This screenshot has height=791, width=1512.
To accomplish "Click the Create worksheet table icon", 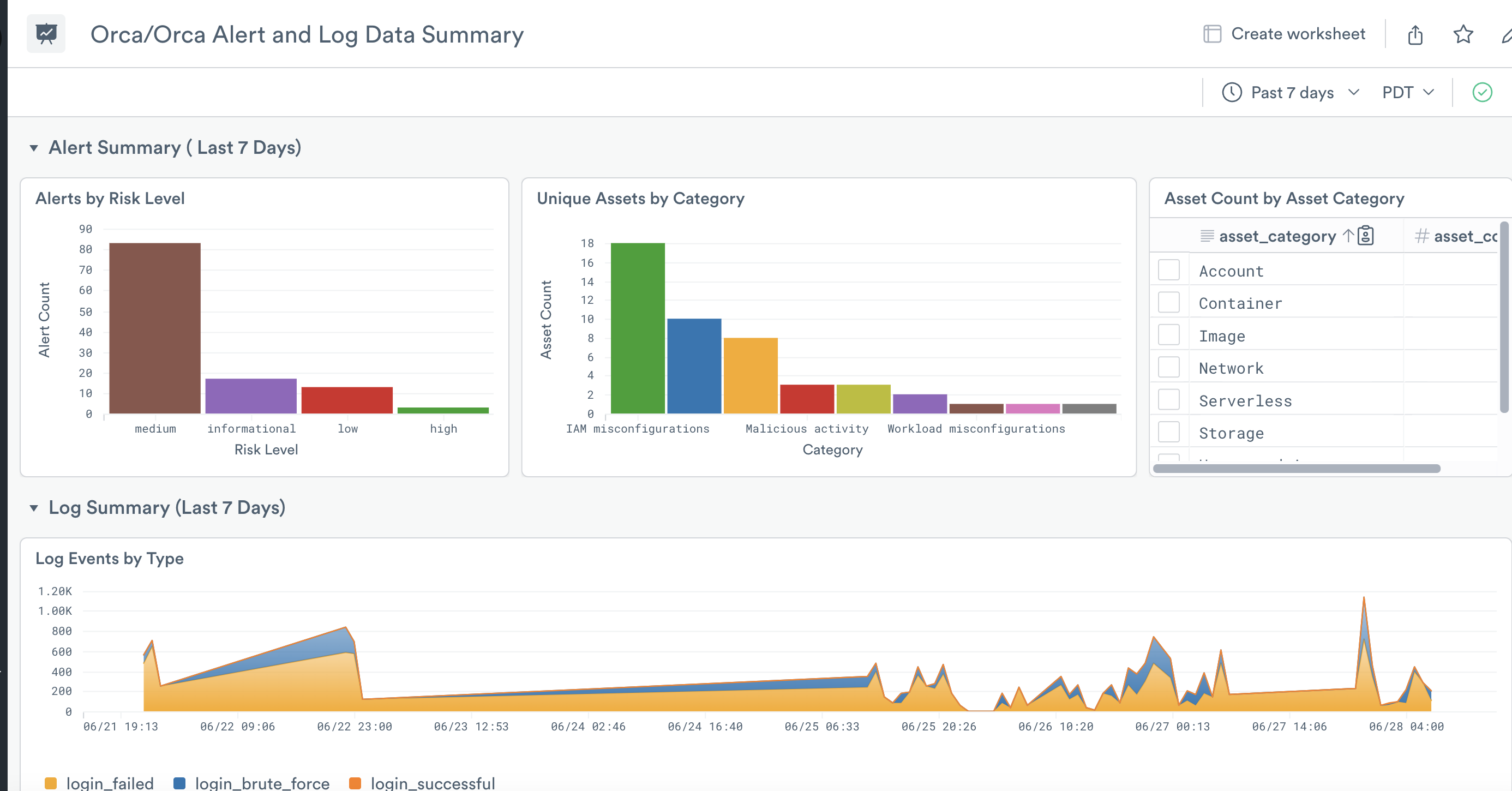I will [1212, 34].
